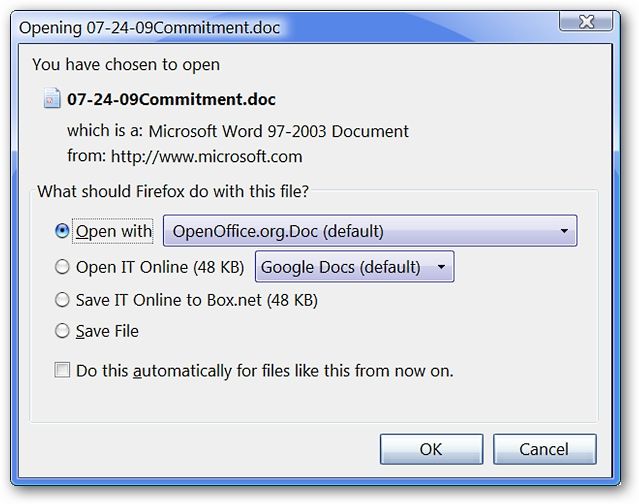Click the Save File label text

(107, 331)
